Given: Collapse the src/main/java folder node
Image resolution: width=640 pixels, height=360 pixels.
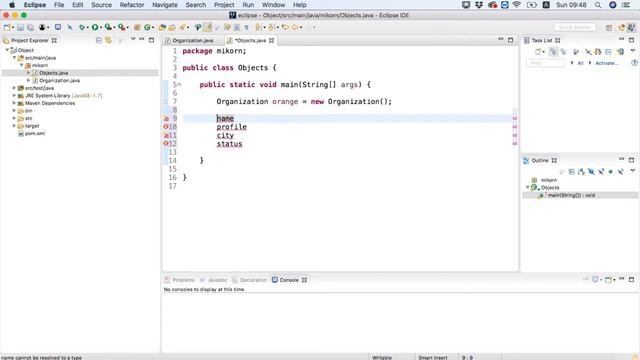Looking at the screenshot, I should click(x=14, y=58).
